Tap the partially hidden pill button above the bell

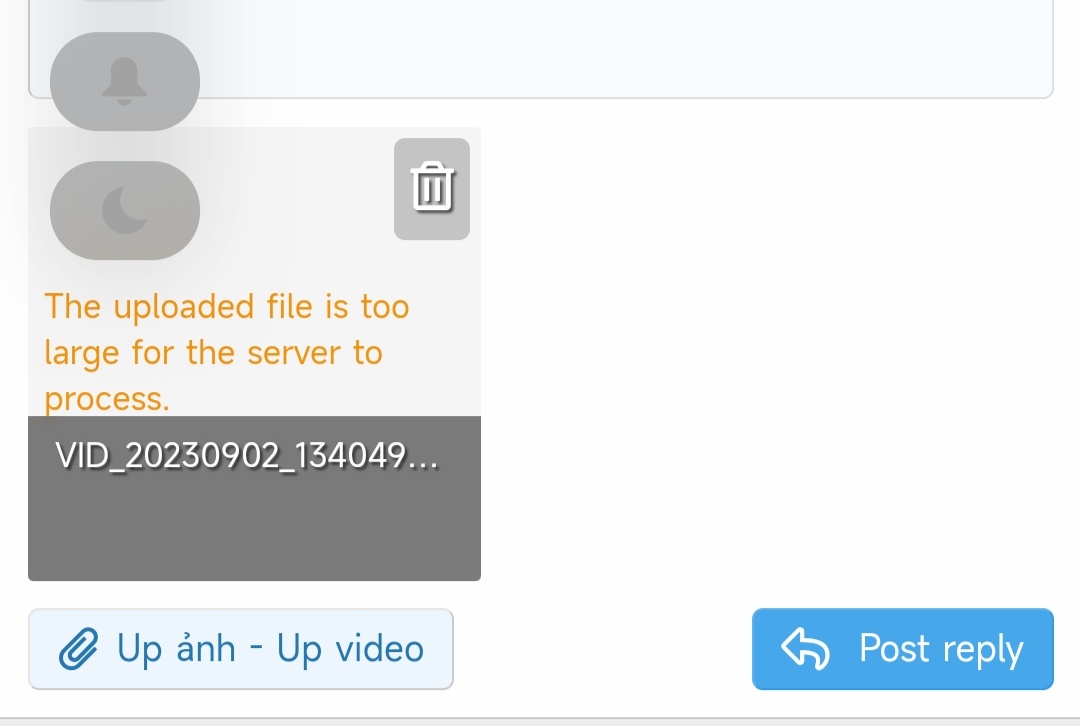[x=125, y=0]
